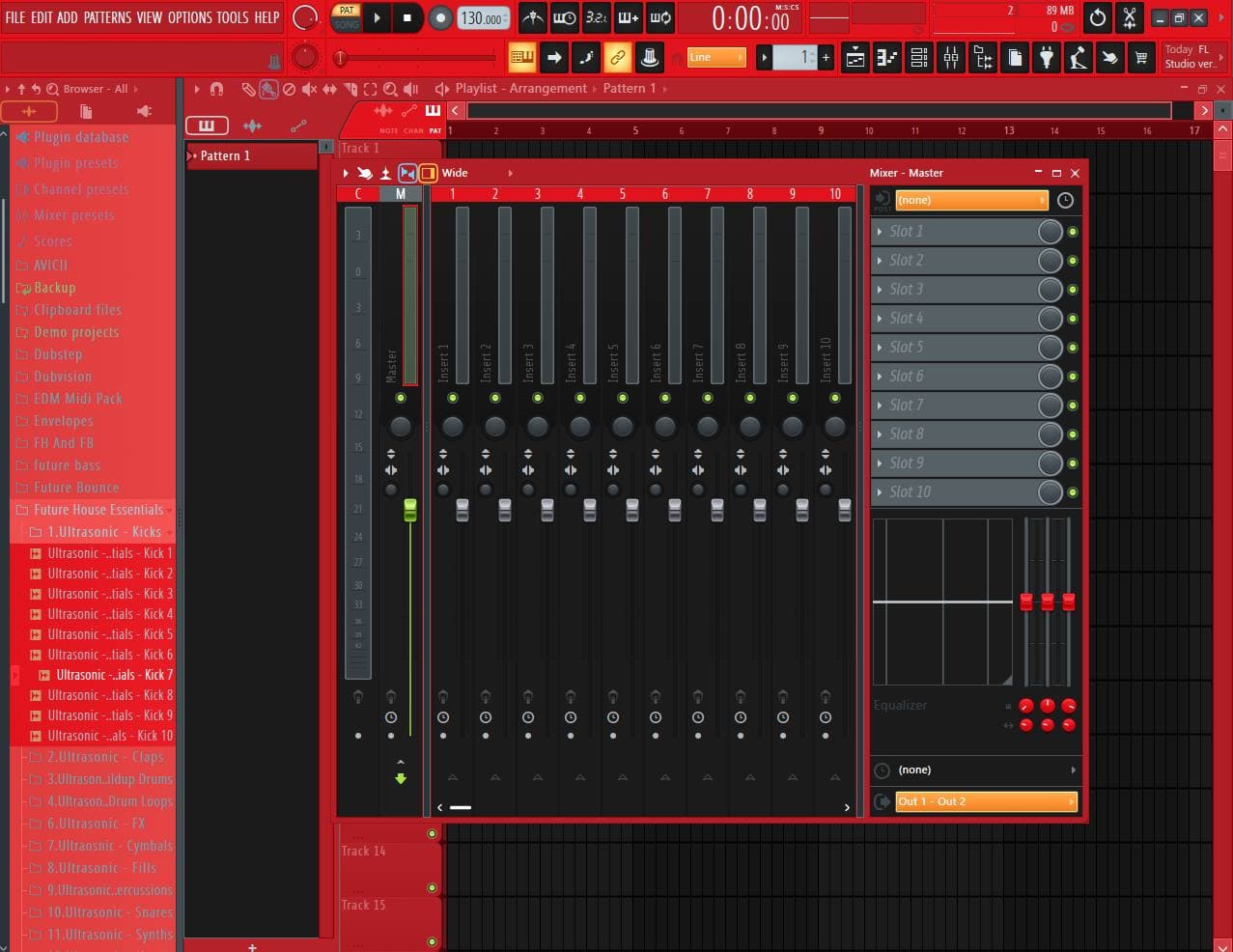Image resolution: width=1233 pixels, height=952 pixels.
Task: Mute playlist Track 14
Action: (432, 887)
